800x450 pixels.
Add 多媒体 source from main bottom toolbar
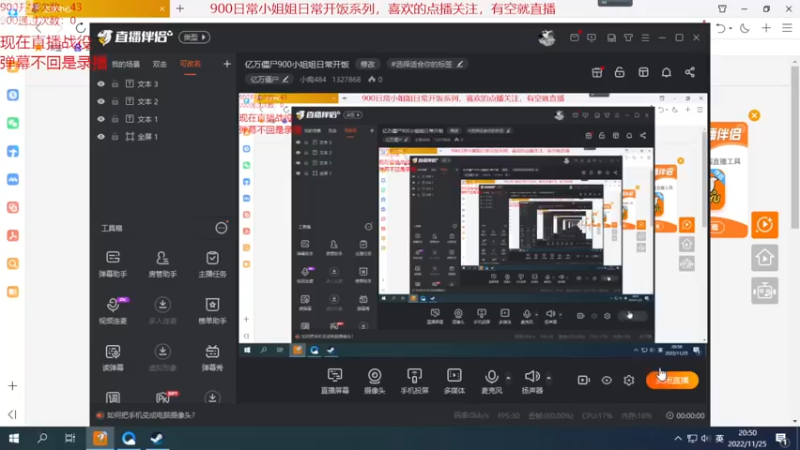tap(454, 381)
